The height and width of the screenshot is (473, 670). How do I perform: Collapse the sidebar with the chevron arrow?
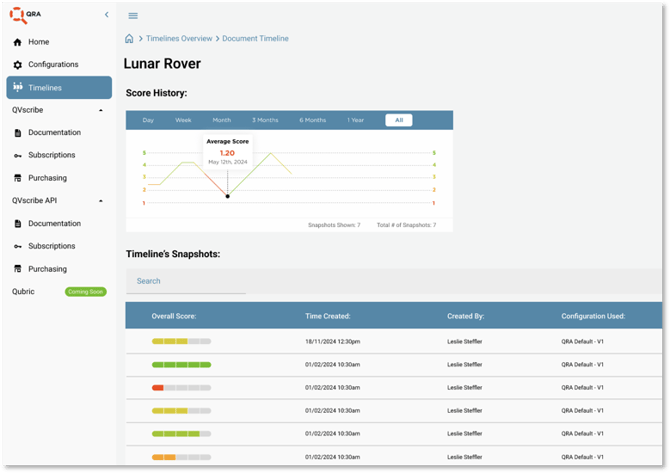pos(107,15)
